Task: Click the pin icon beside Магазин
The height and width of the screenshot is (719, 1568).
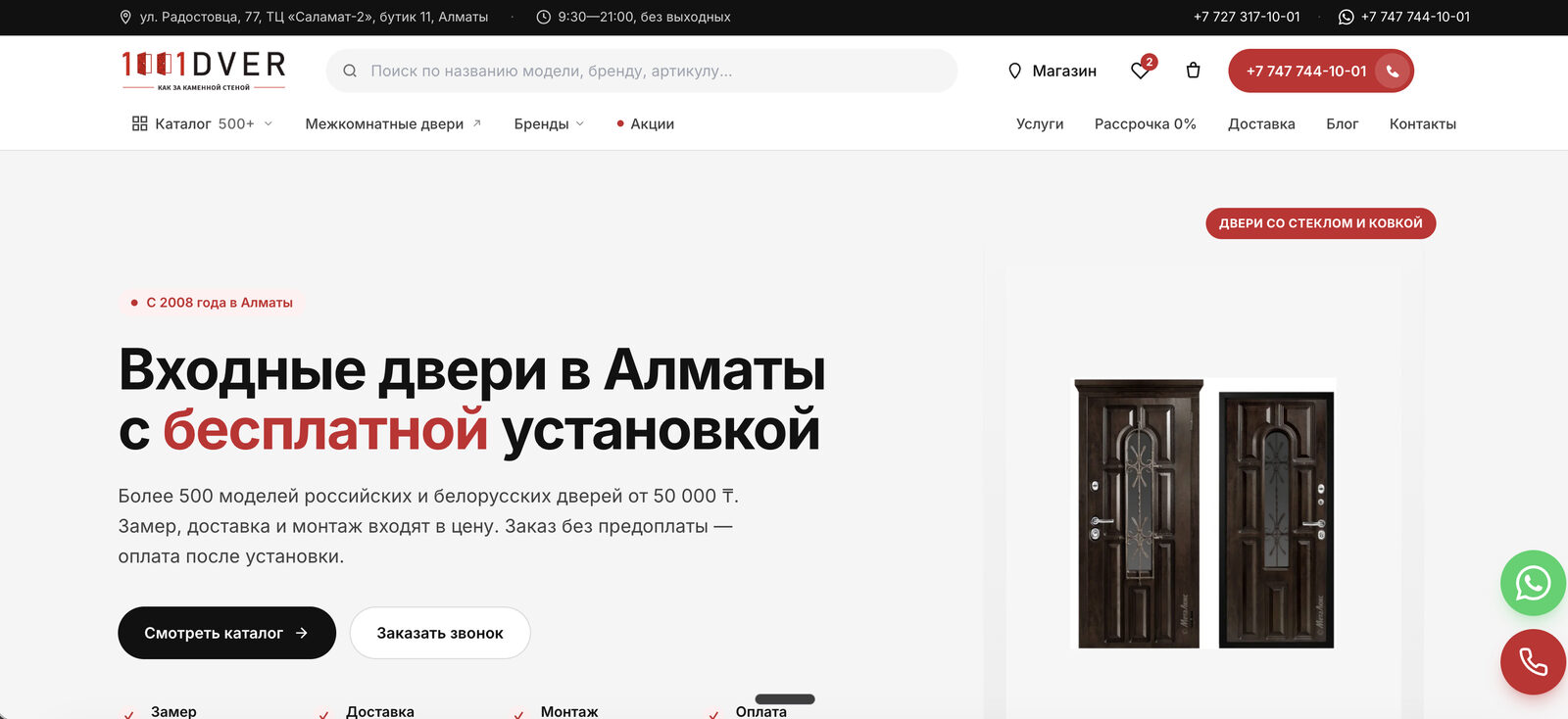Action: pyautogui.click(x=1015, y=71)
